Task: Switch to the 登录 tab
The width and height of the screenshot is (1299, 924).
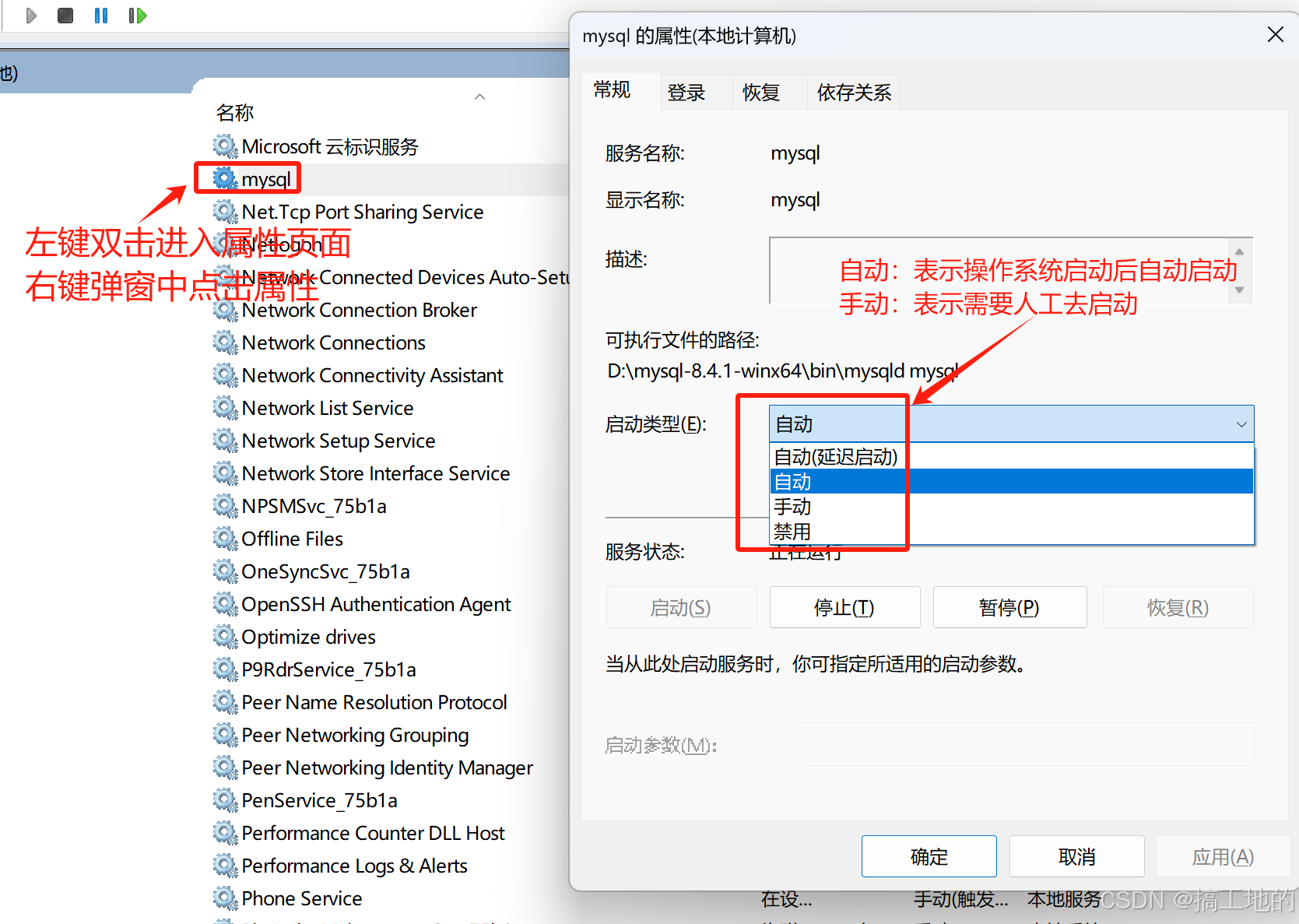Action: click(686, 92)
